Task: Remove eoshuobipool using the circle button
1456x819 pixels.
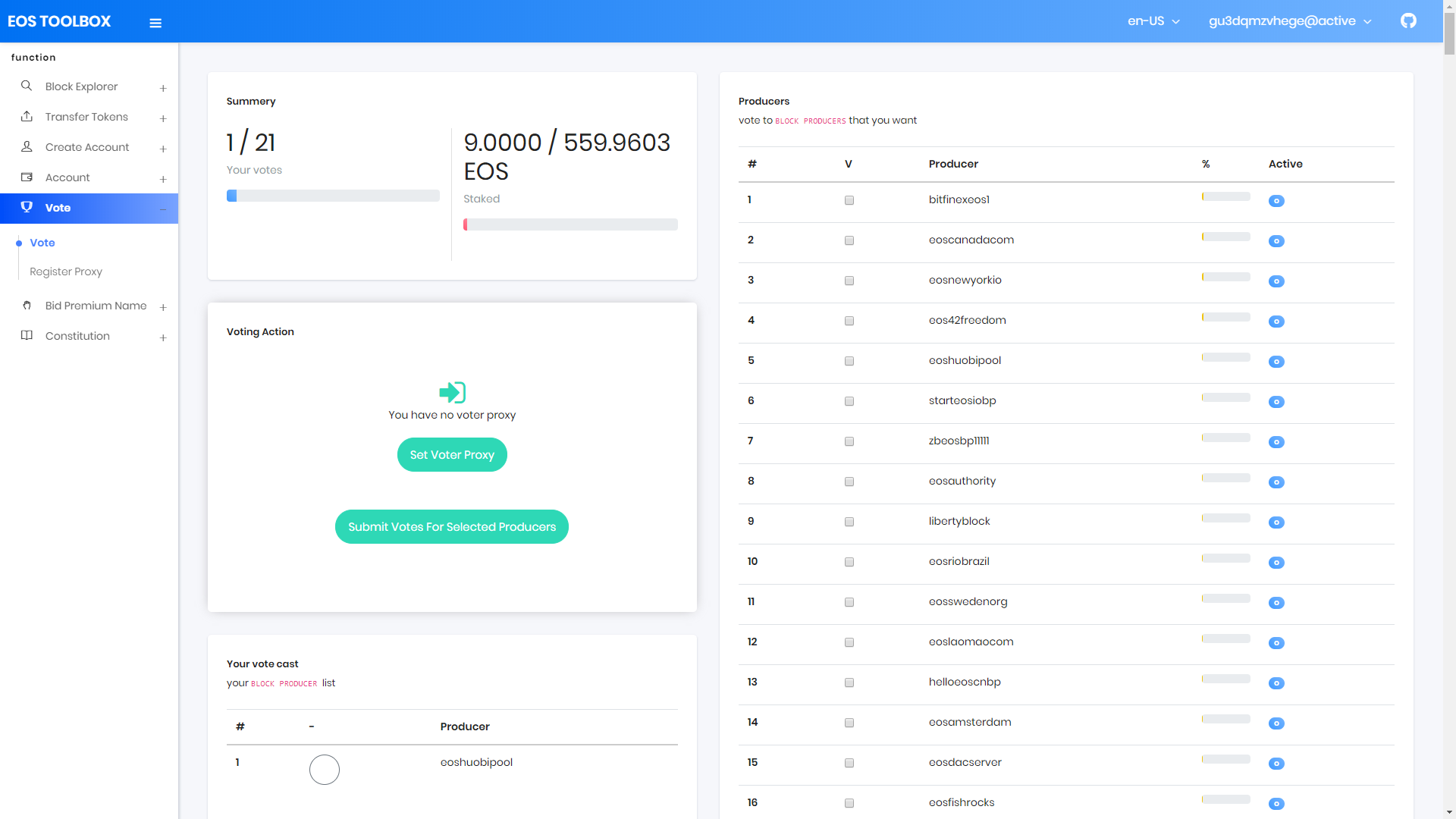Action: click(325, 769)
